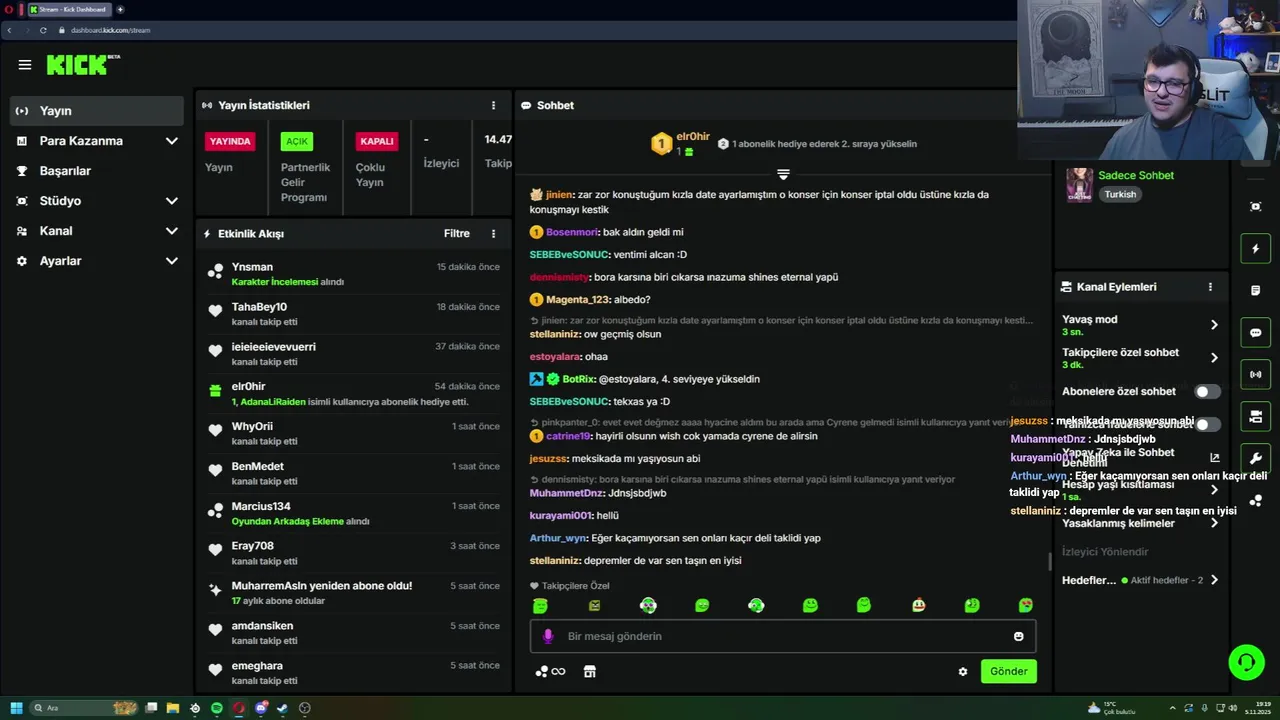1280x720 pixels.
Task: Open Steam from the taskbar
Action: (282, 708)
